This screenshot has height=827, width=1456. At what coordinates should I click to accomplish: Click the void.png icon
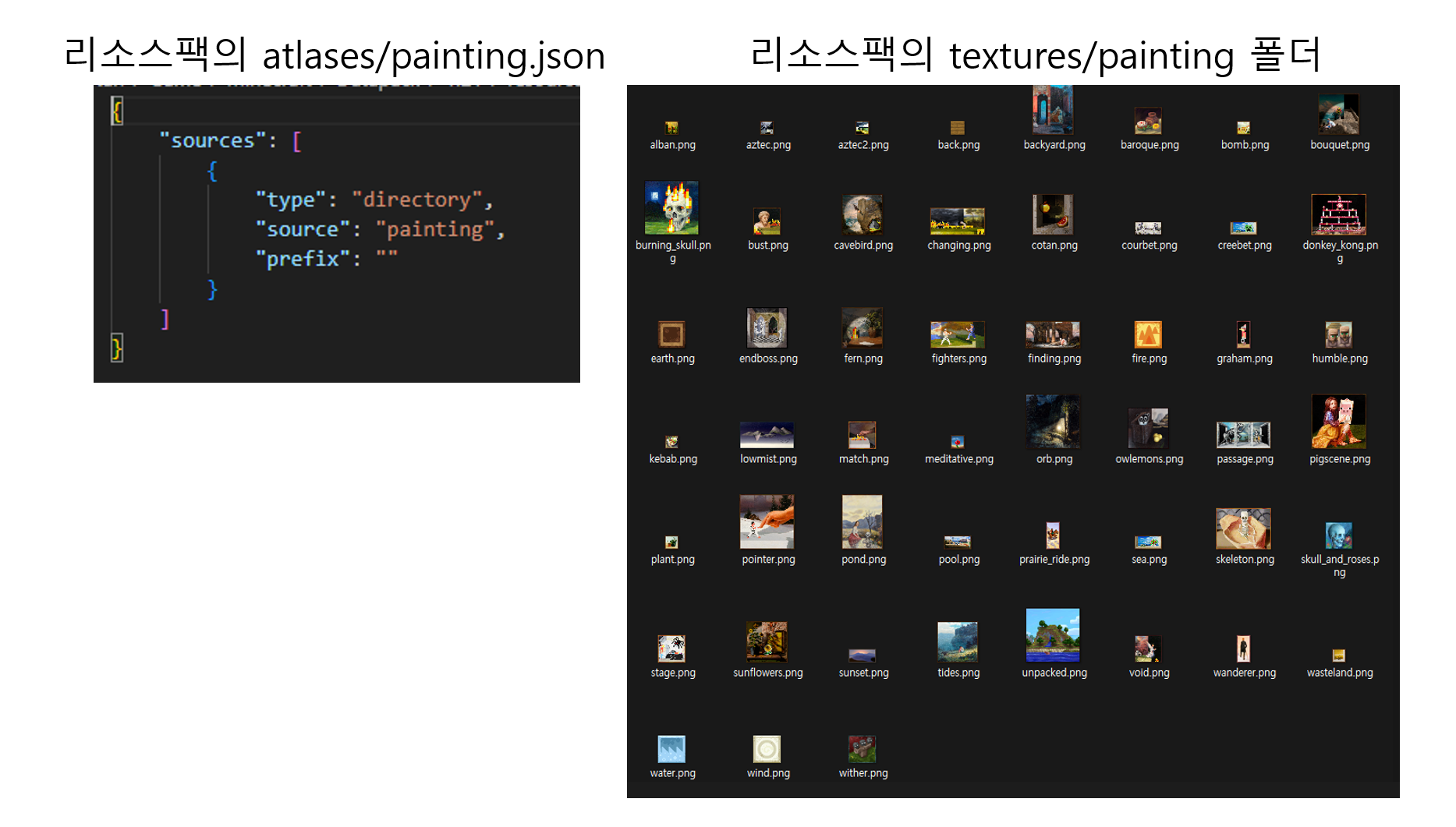click(x=1148, y=649)
